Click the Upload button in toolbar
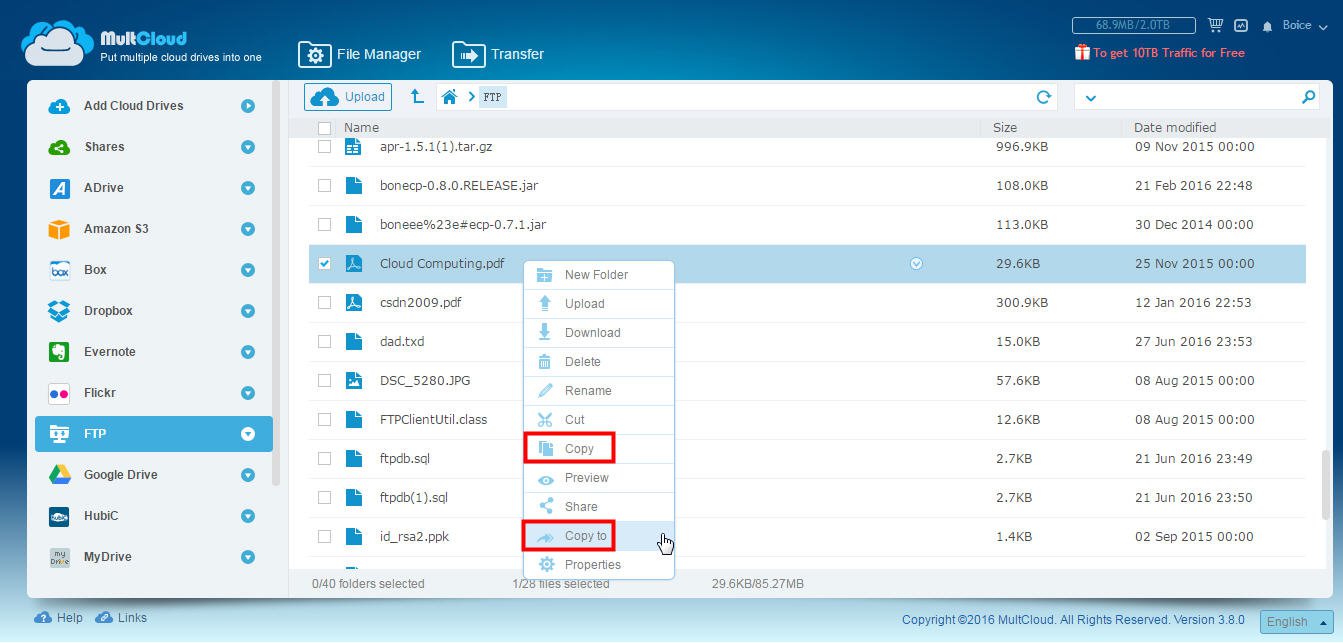 point(348,97)
